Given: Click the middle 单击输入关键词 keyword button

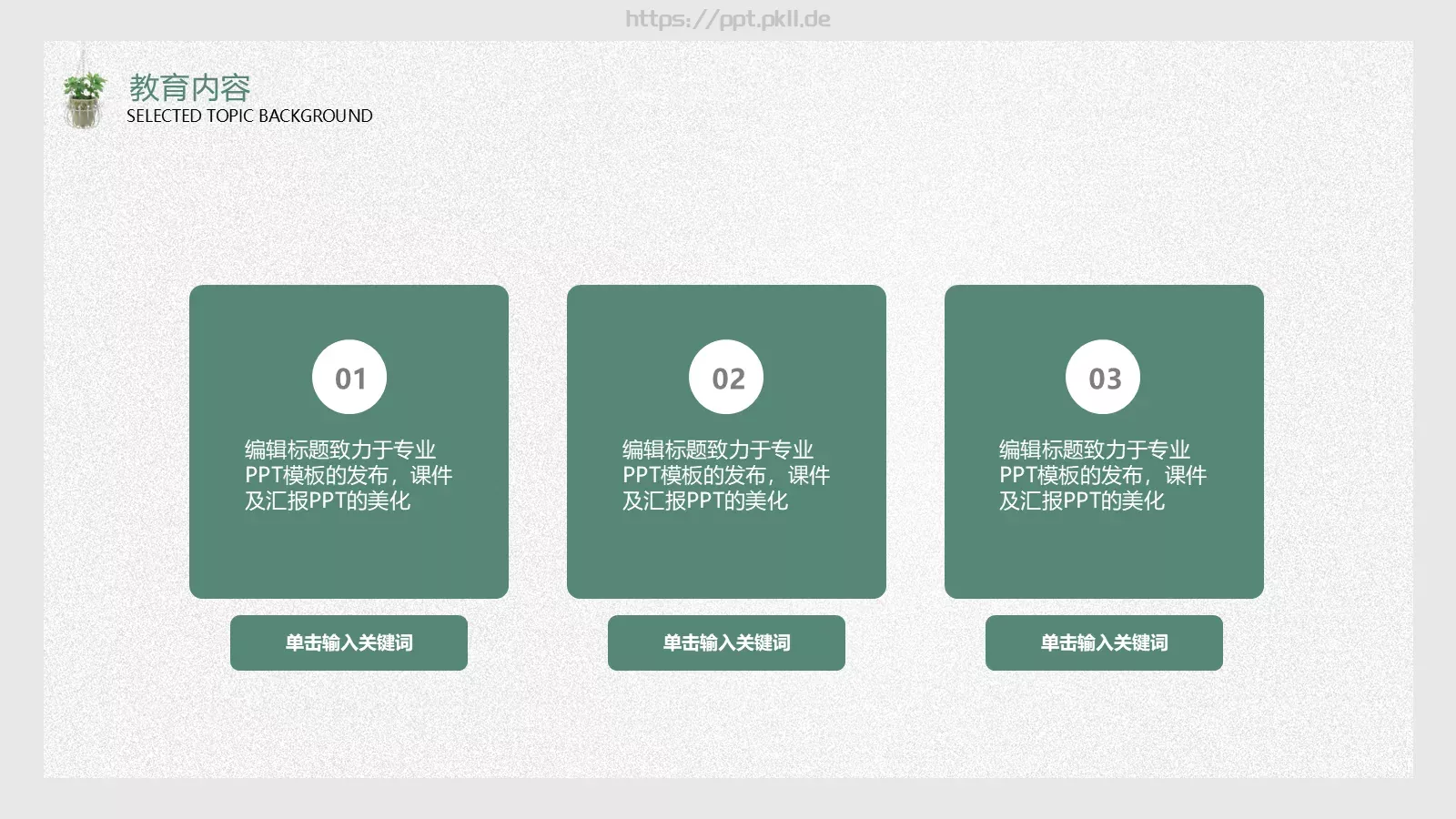Looking at the screenshot, I should (727, 643).
